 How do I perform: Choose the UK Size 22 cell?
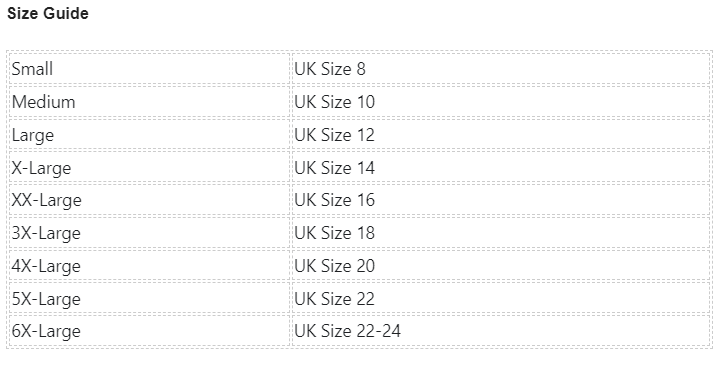[501, 299]
